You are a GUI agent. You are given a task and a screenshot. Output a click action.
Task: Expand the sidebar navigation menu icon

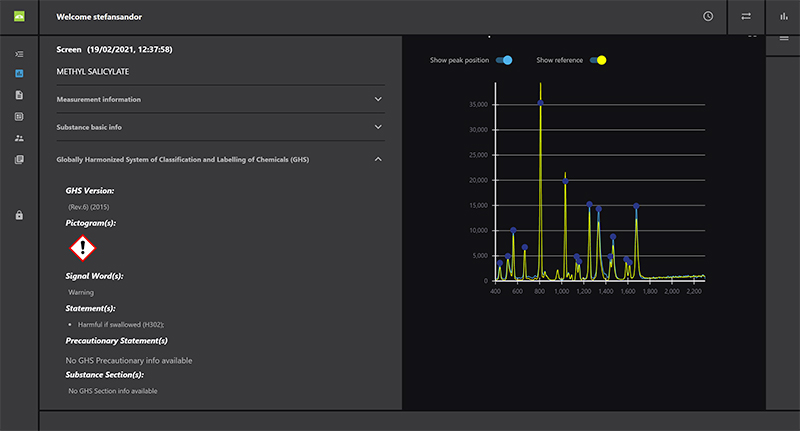pyautogui.click(x=20, y=53)
